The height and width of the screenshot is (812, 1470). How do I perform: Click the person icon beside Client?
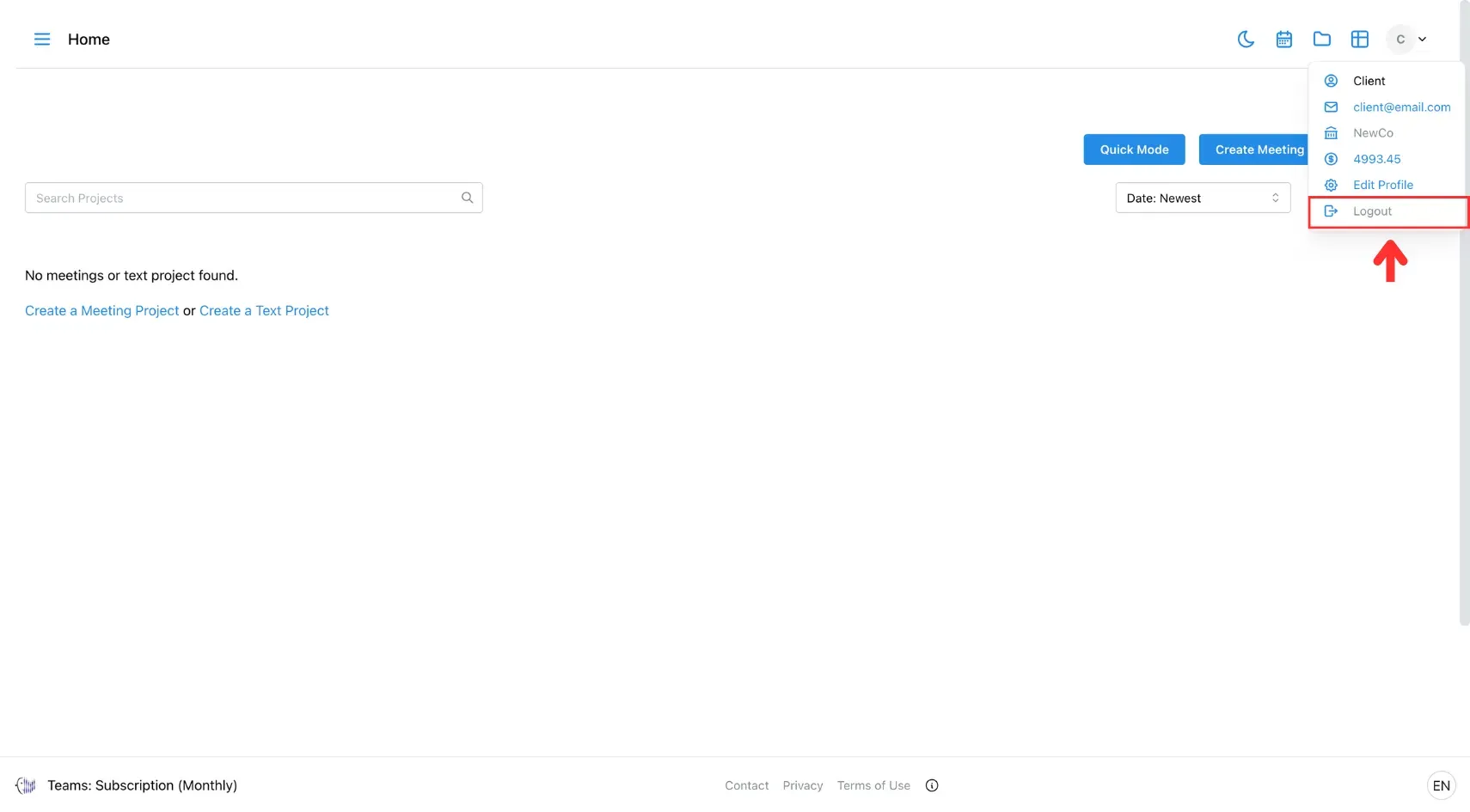coord(1331,81)
